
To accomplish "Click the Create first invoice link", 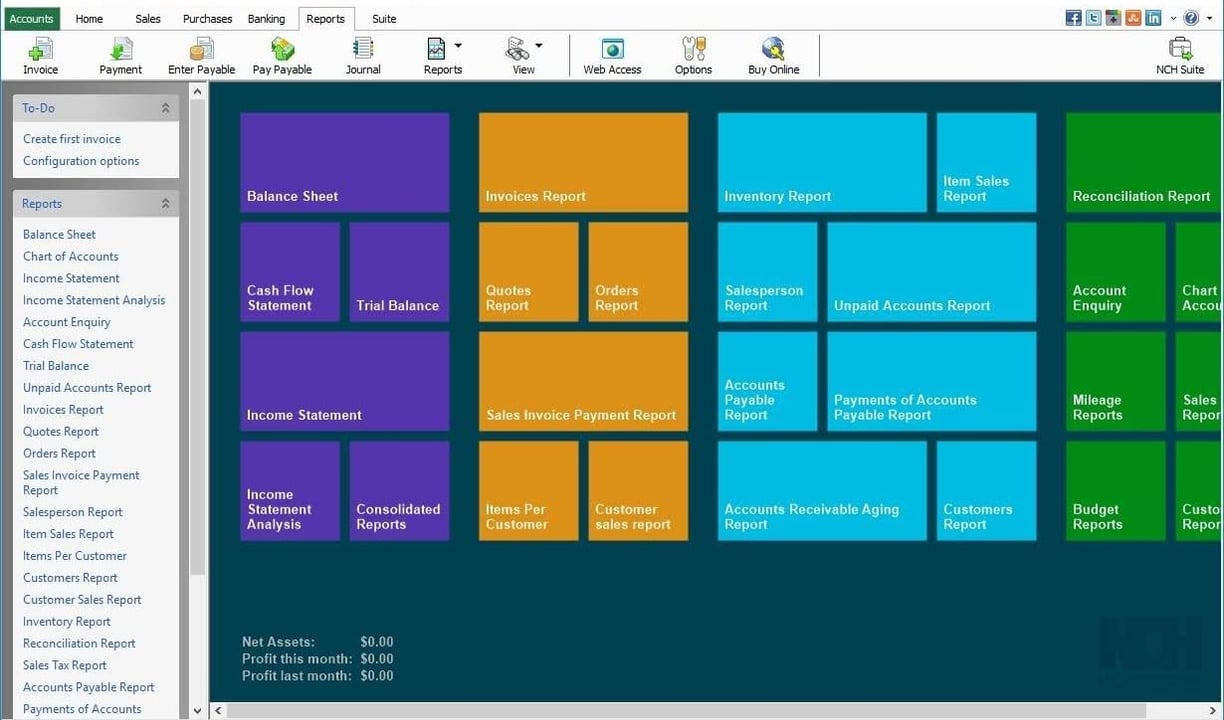I will (72, 139).
